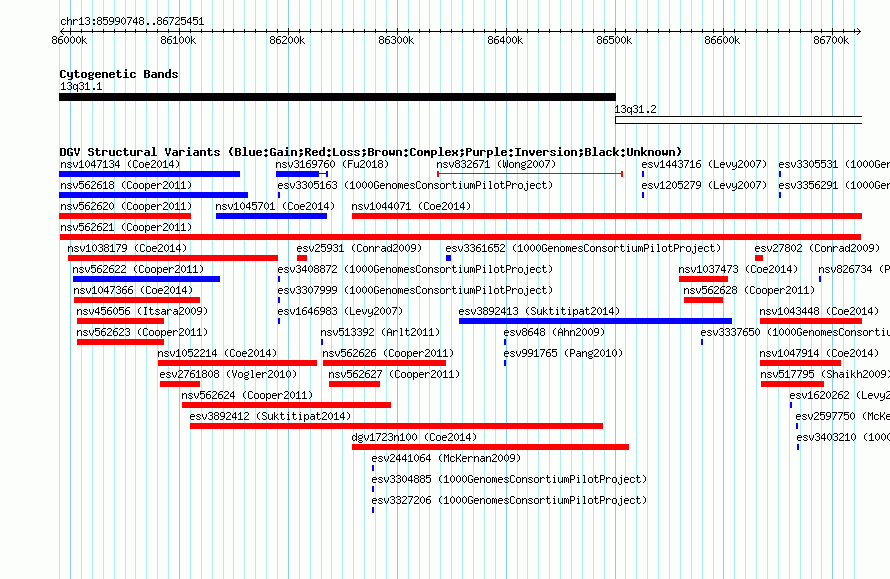Select the nsv562626 (Cooper2011) label

click(388, 353)
